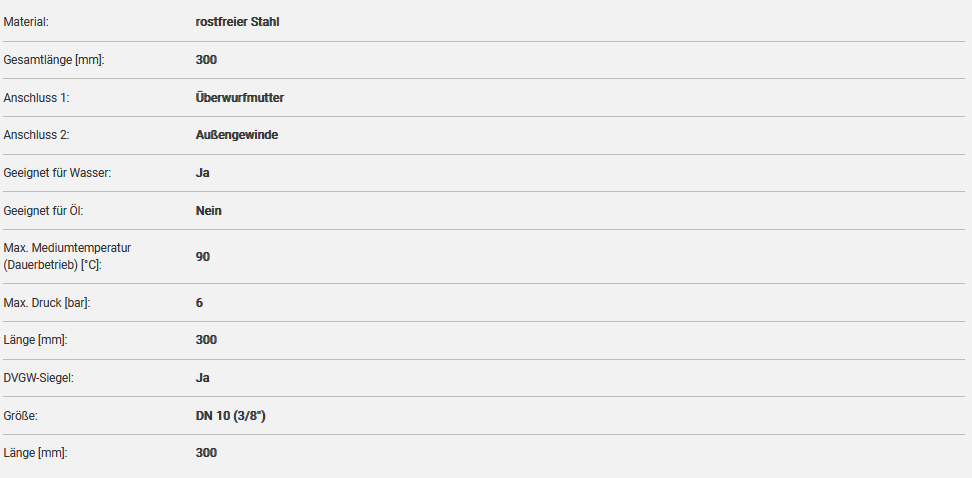Select the Nein value for Öl

209,211
